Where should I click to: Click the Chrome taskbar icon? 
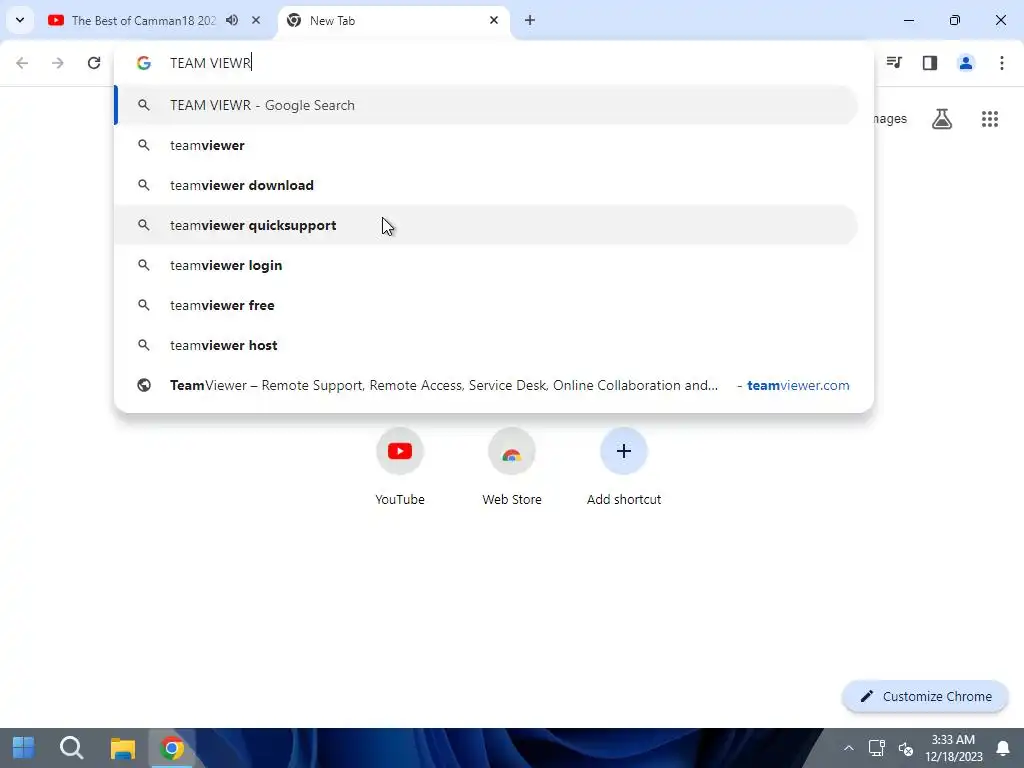pyautogui.click(x=172, y=748)
